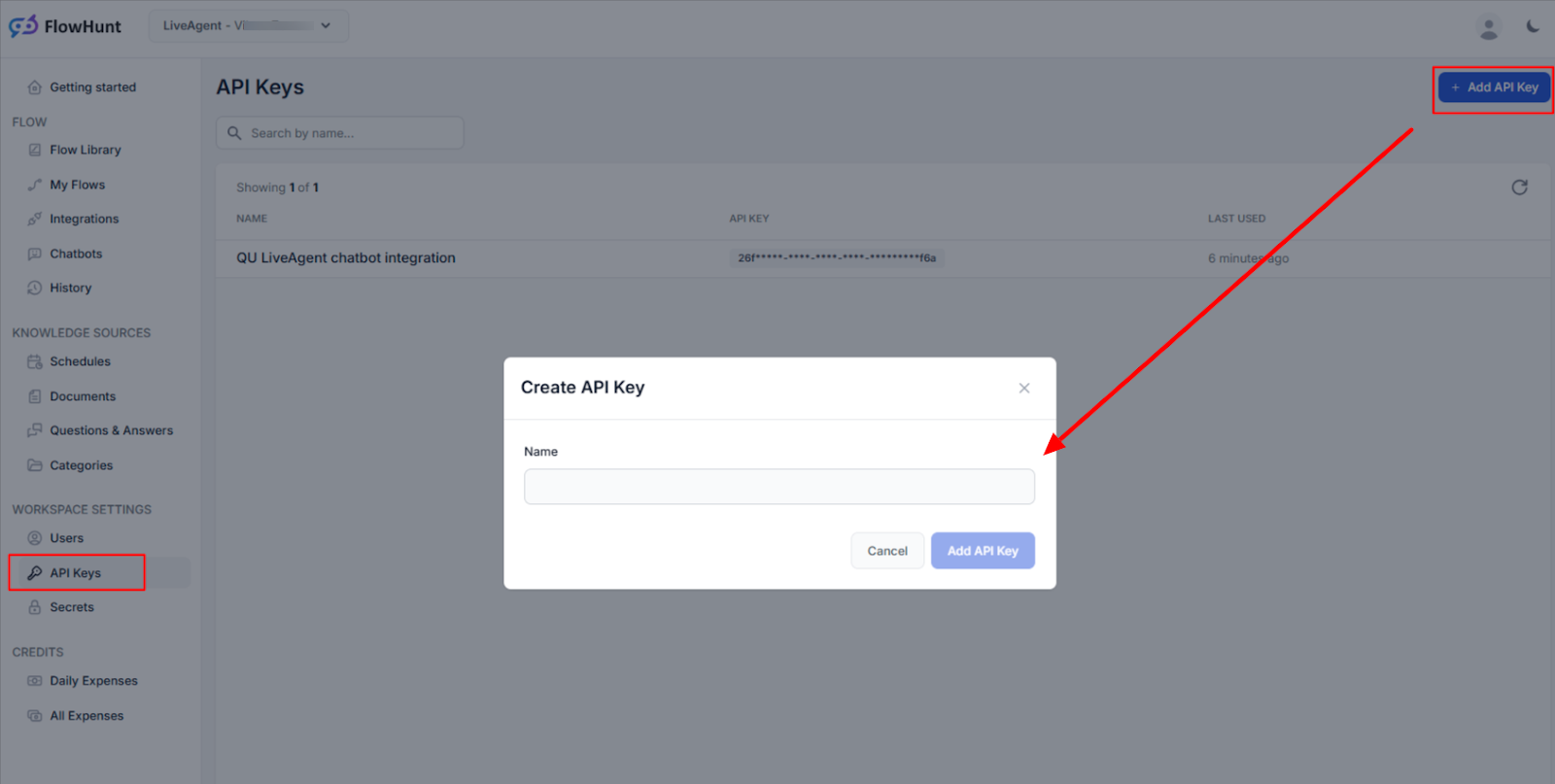Click the FlowHunt logo icon
The height and width of the screenshot is (784, 1555).
click(x=23, y=26)
